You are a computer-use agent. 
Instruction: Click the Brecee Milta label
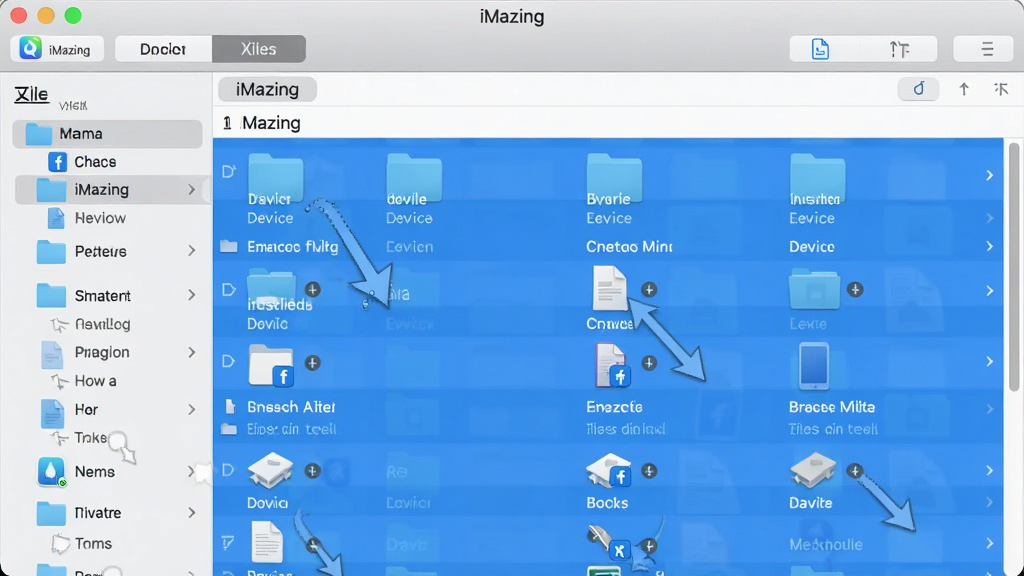point(832,408)
